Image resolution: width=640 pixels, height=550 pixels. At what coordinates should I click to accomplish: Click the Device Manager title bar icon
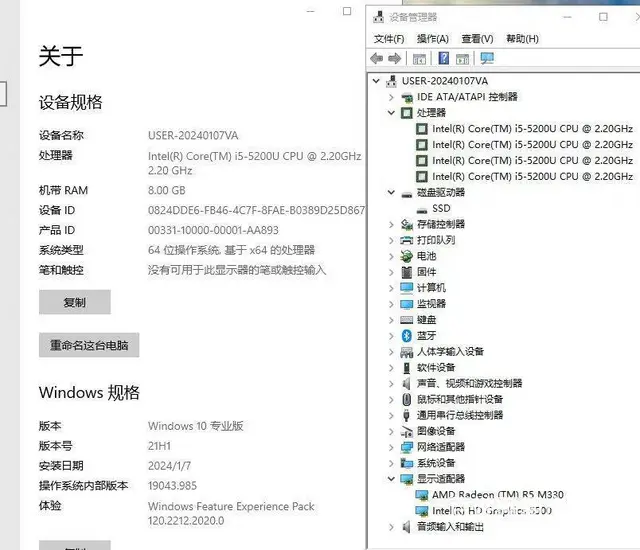378,17
